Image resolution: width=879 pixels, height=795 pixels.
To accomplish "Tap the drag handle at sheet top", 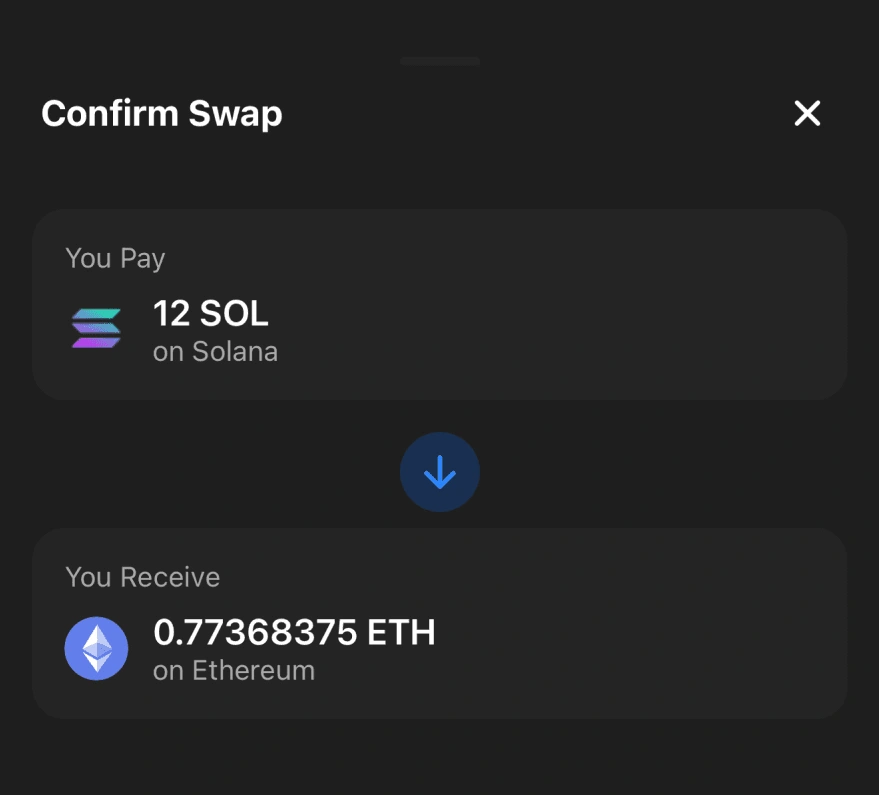I will [440, 62].
